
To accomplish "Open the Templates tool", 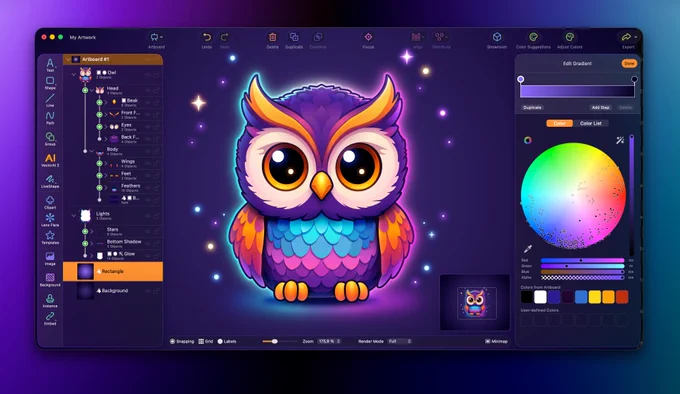I will [50, 238].
